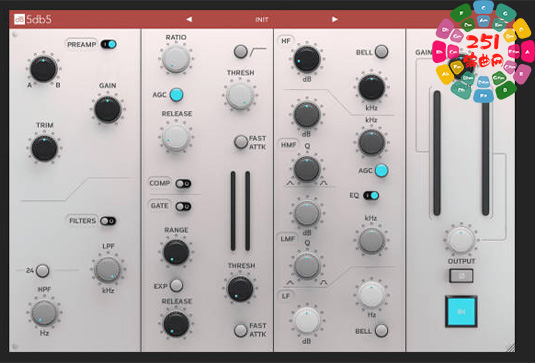Enable the GATE switch
Screen dimensions: 535x363
pos(183,206)
